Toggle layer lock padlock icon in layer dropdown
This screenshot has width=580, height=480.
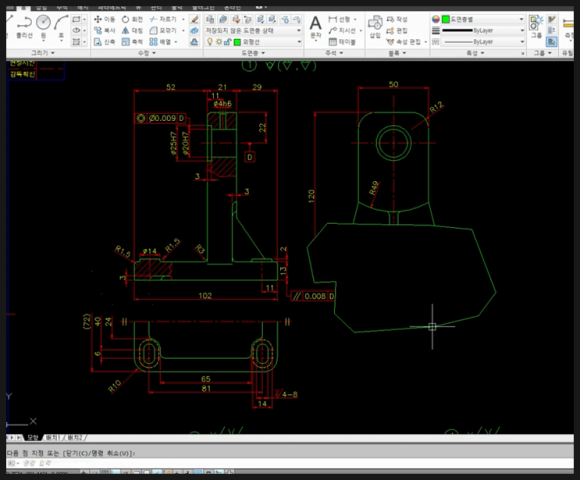pos(227,42)
